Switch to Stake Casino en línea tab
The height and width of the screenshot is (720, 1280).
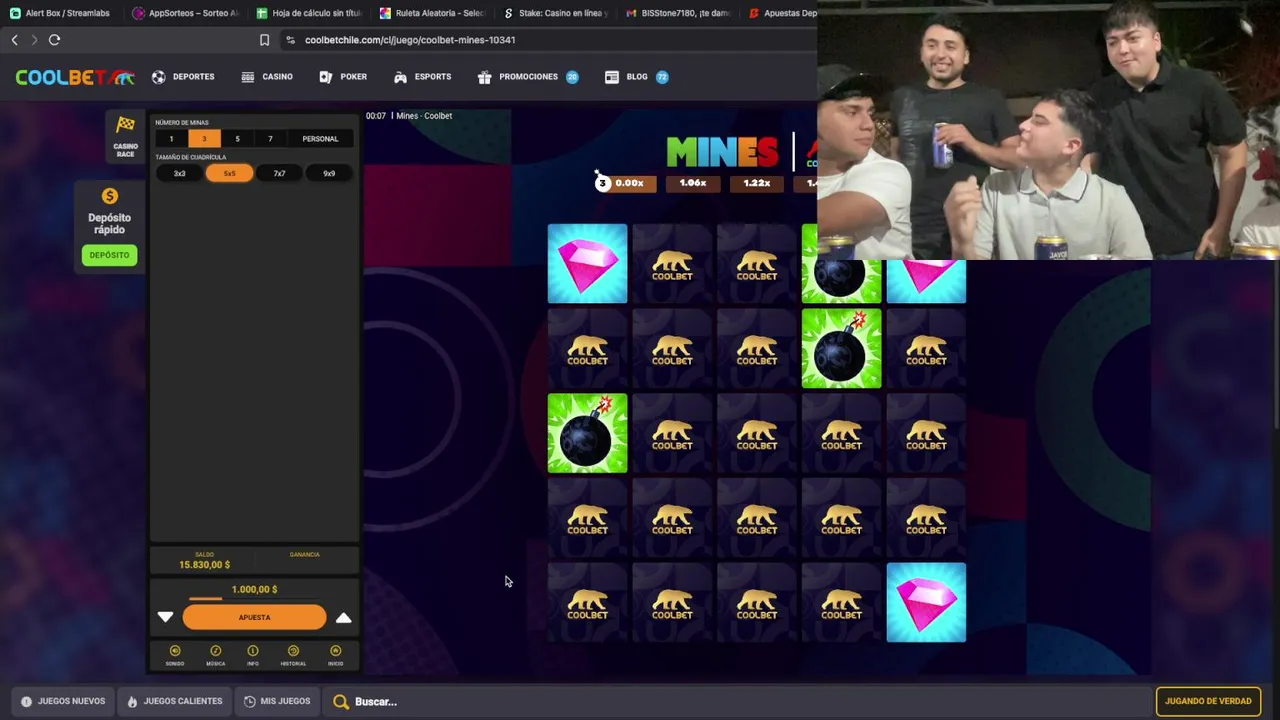pyautogui.click(x=556, y=13)
